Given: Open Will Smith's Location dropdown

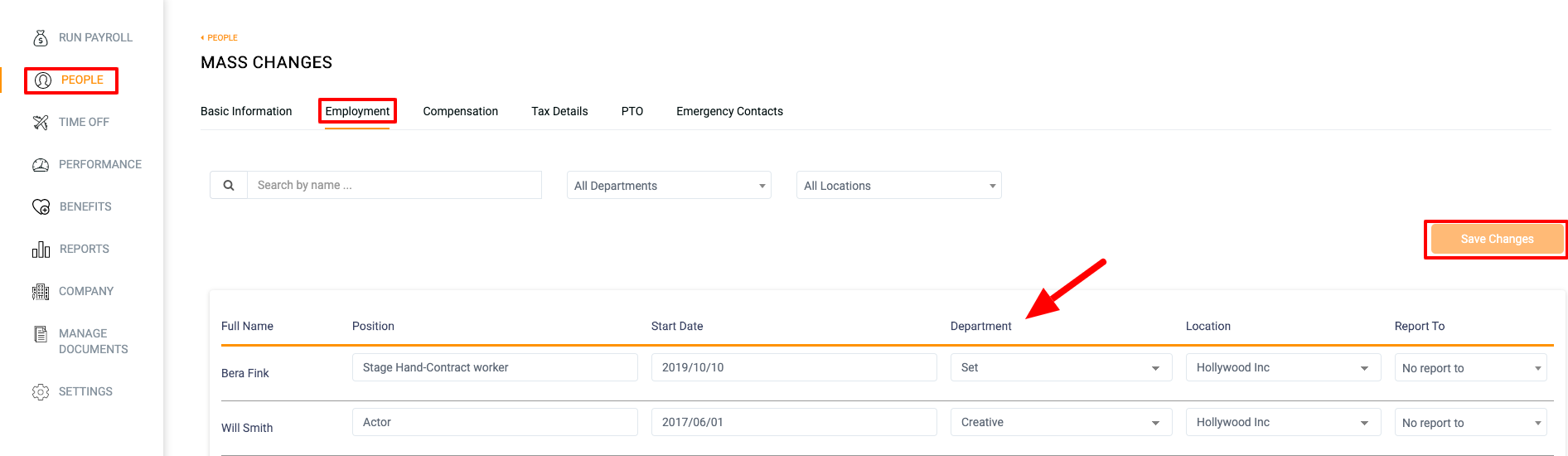Looking at the screenshot, I should coord(1283,422).
